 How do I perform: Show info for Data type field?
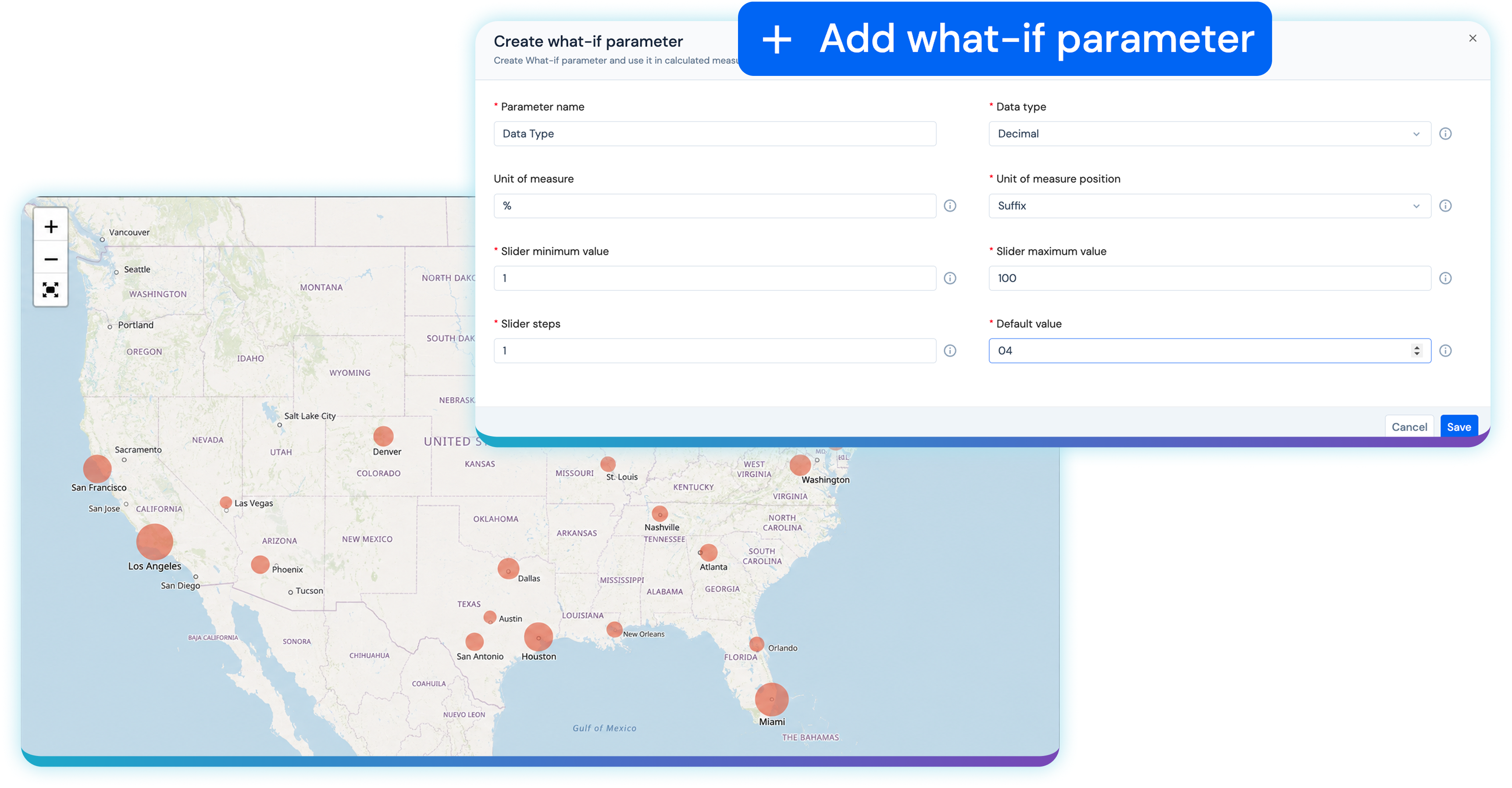pos(1446,134)
